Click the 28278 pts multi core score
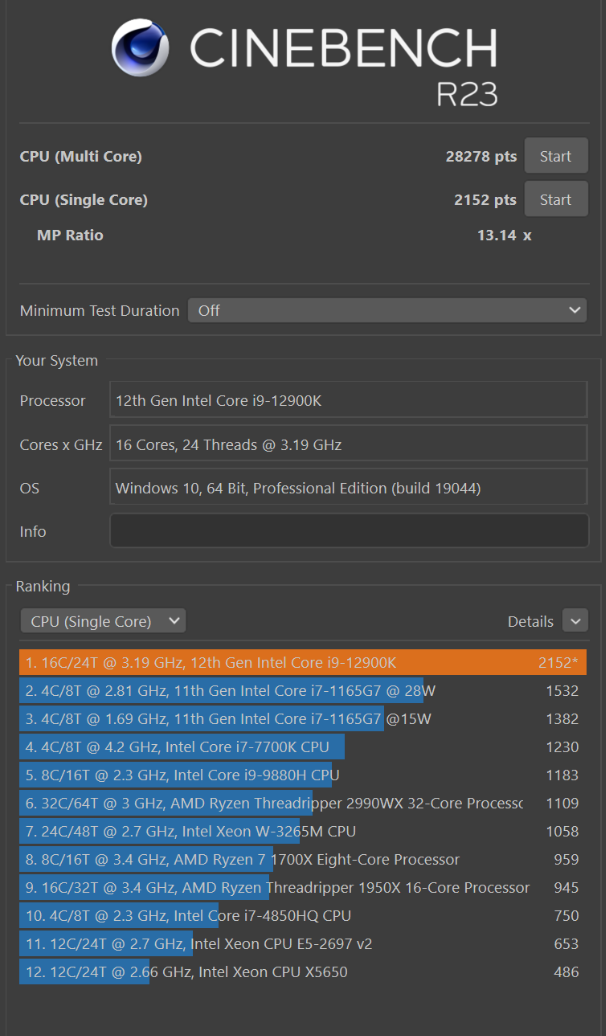Screen dimensions: 606x1036 pyautogui.click(x=481, y=157)
